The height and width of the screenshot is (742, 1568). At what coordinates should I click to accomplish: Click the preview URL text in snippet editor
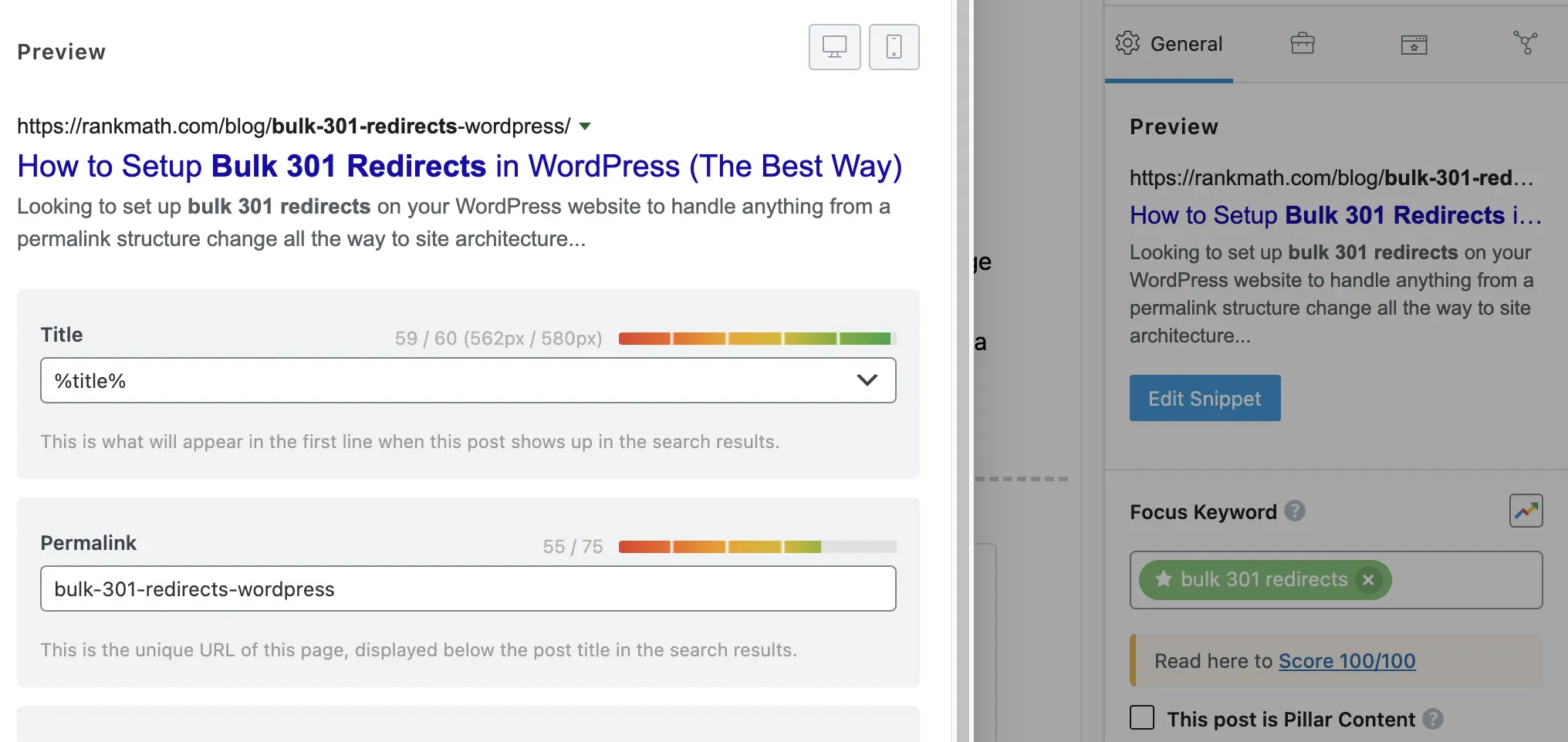coord(294,126)
